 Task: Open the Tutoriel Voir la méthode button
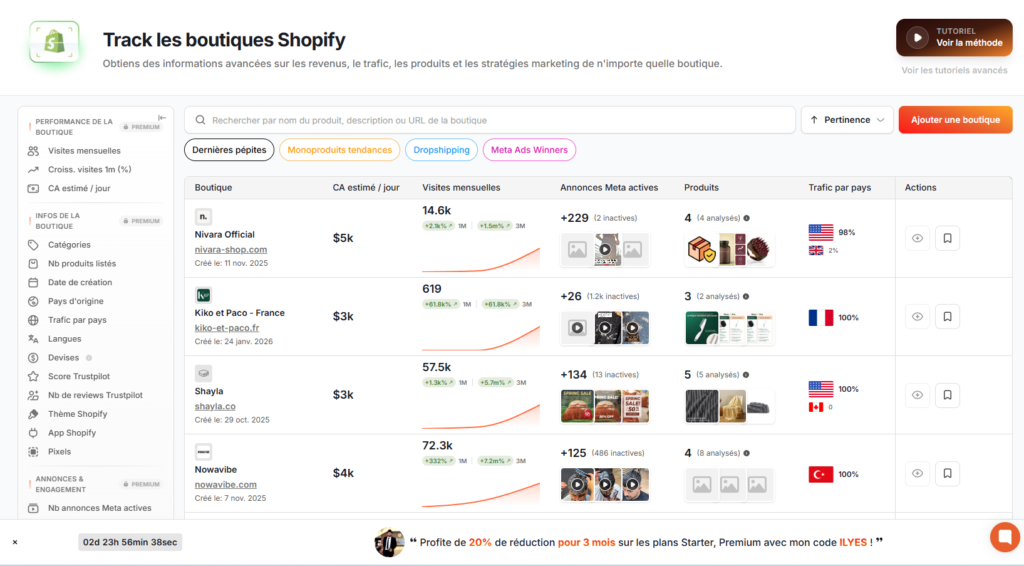(954, 37)
